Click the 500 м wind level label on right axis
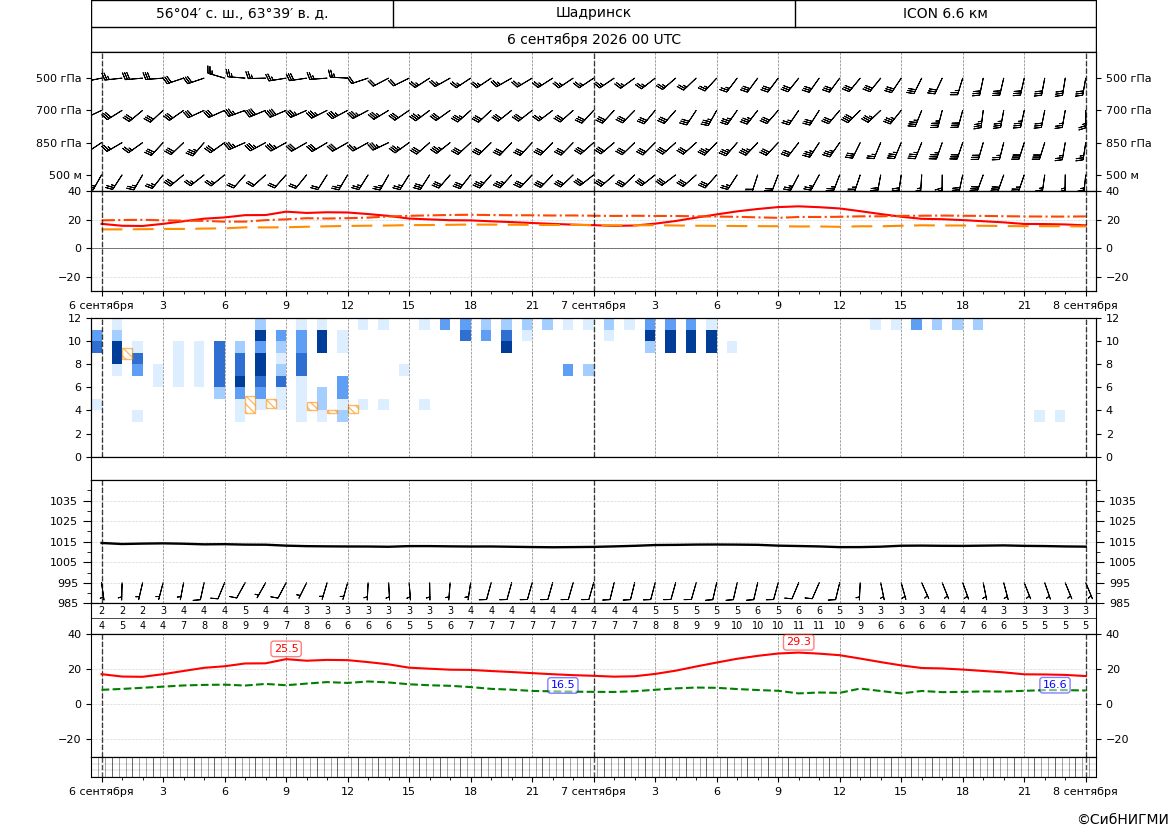The height and width of the screenshot is (827, 1169). tap(1122, 175)
